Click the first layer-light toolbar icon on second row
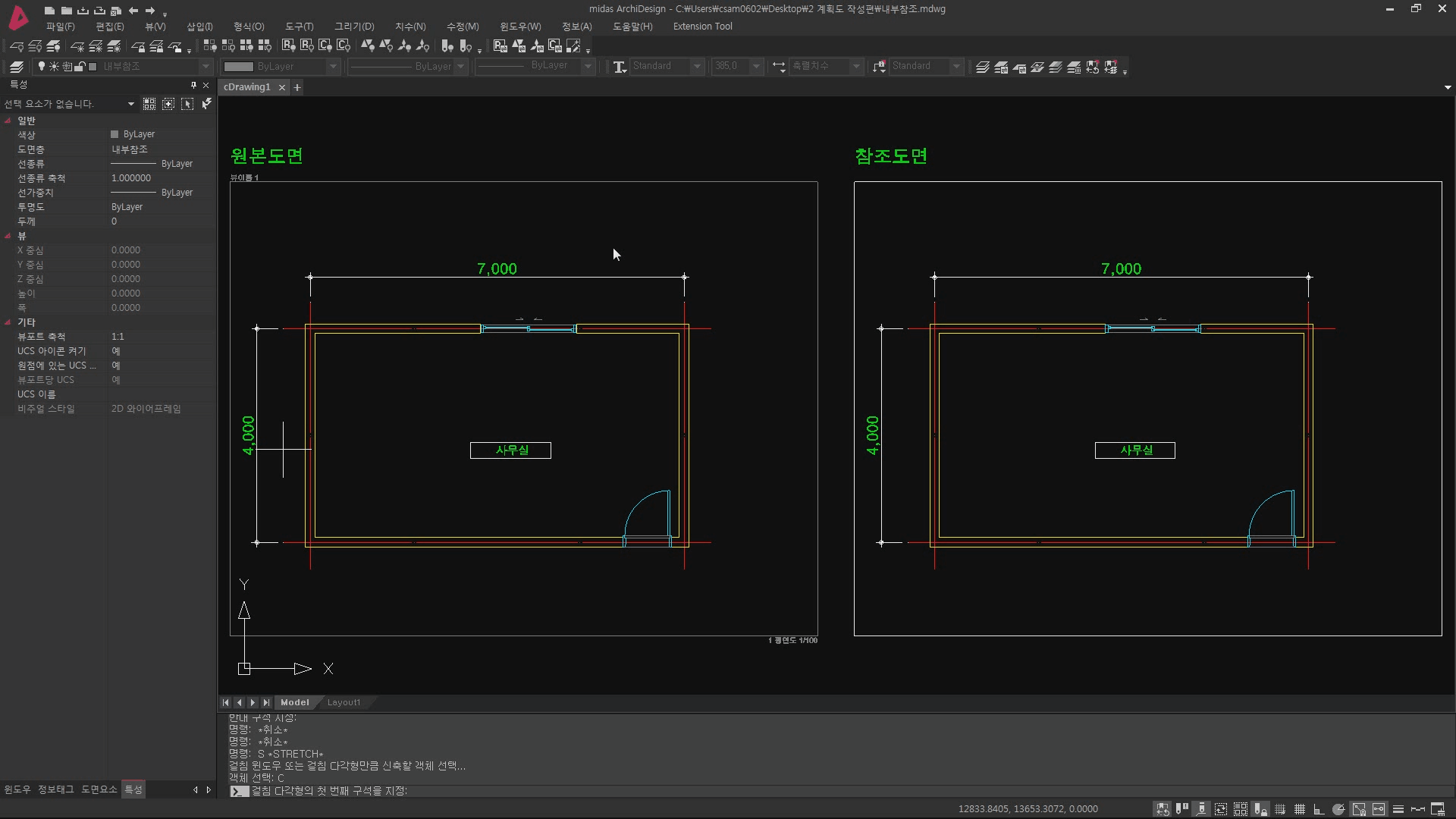 point(17,46)
